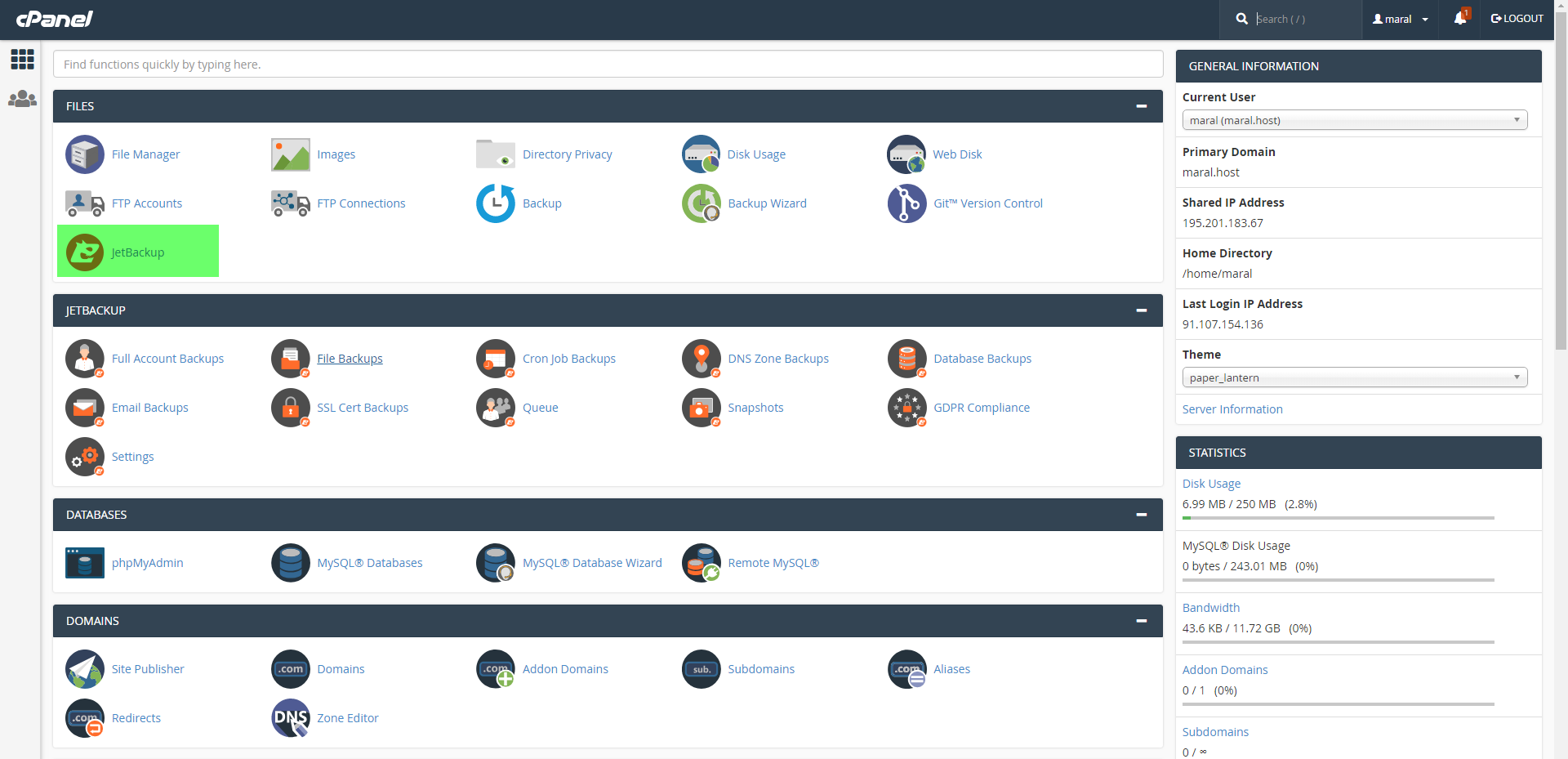Open the Current User dropdown
This screenshot has width=1568, height=759.
pyautogui.click(x=1355, y=120)
